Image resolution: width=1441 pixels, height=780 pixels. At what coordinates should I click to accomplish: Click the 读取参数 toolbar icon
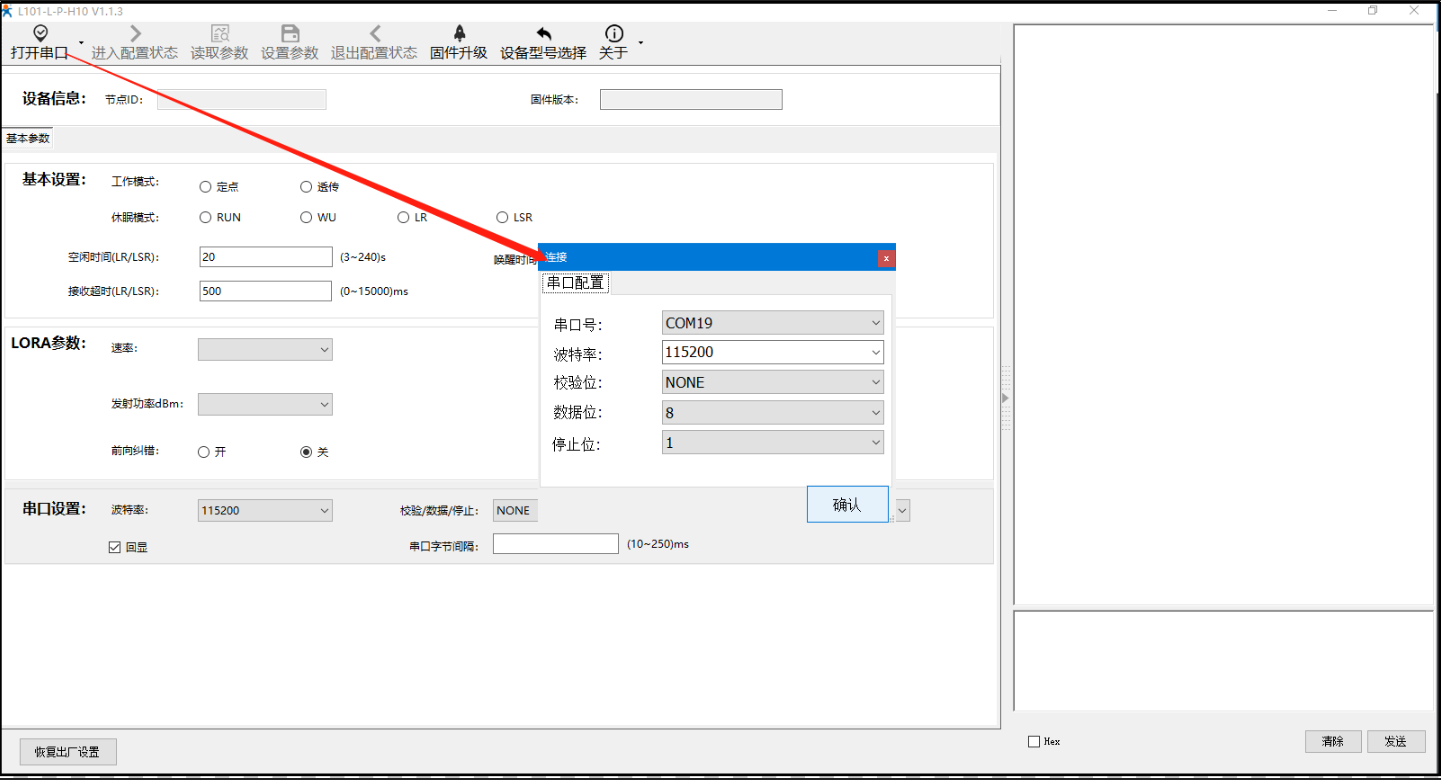220,34
